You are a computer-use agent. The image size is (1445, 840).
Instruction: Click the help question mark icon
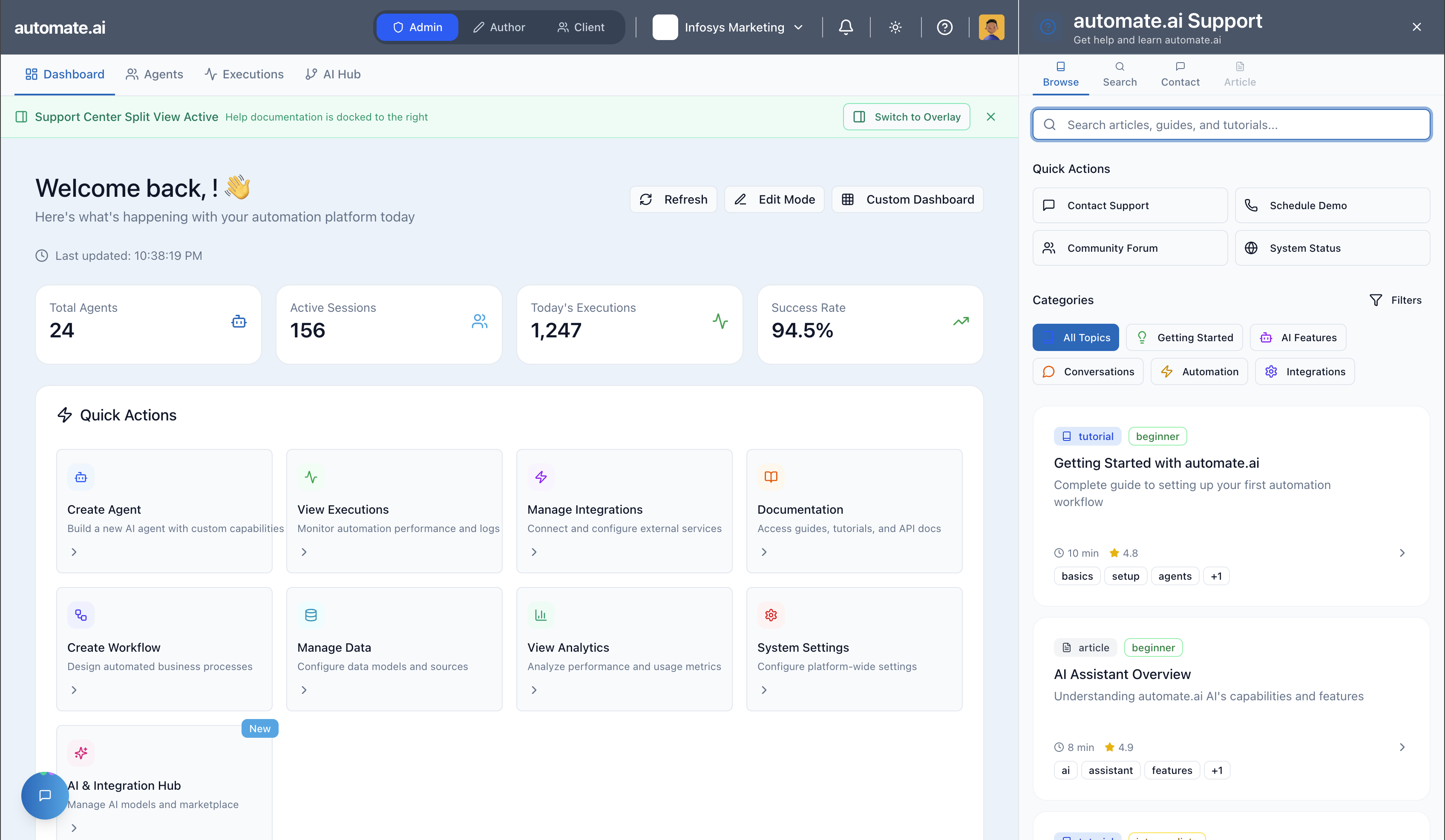[944, 27]
